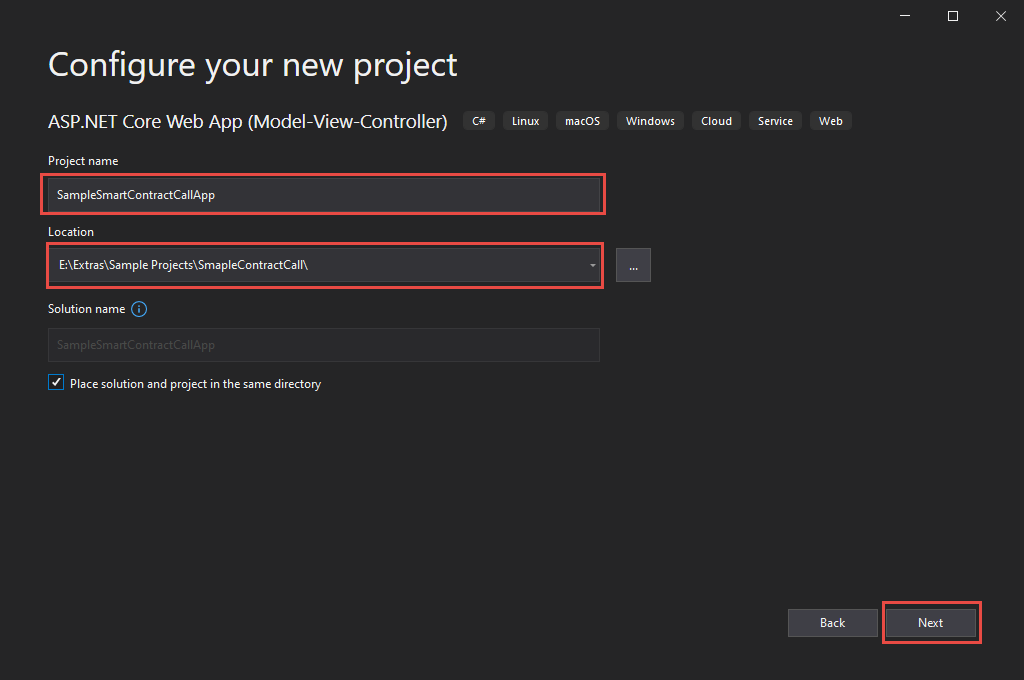Select the Solution name text box

(323, 344)
